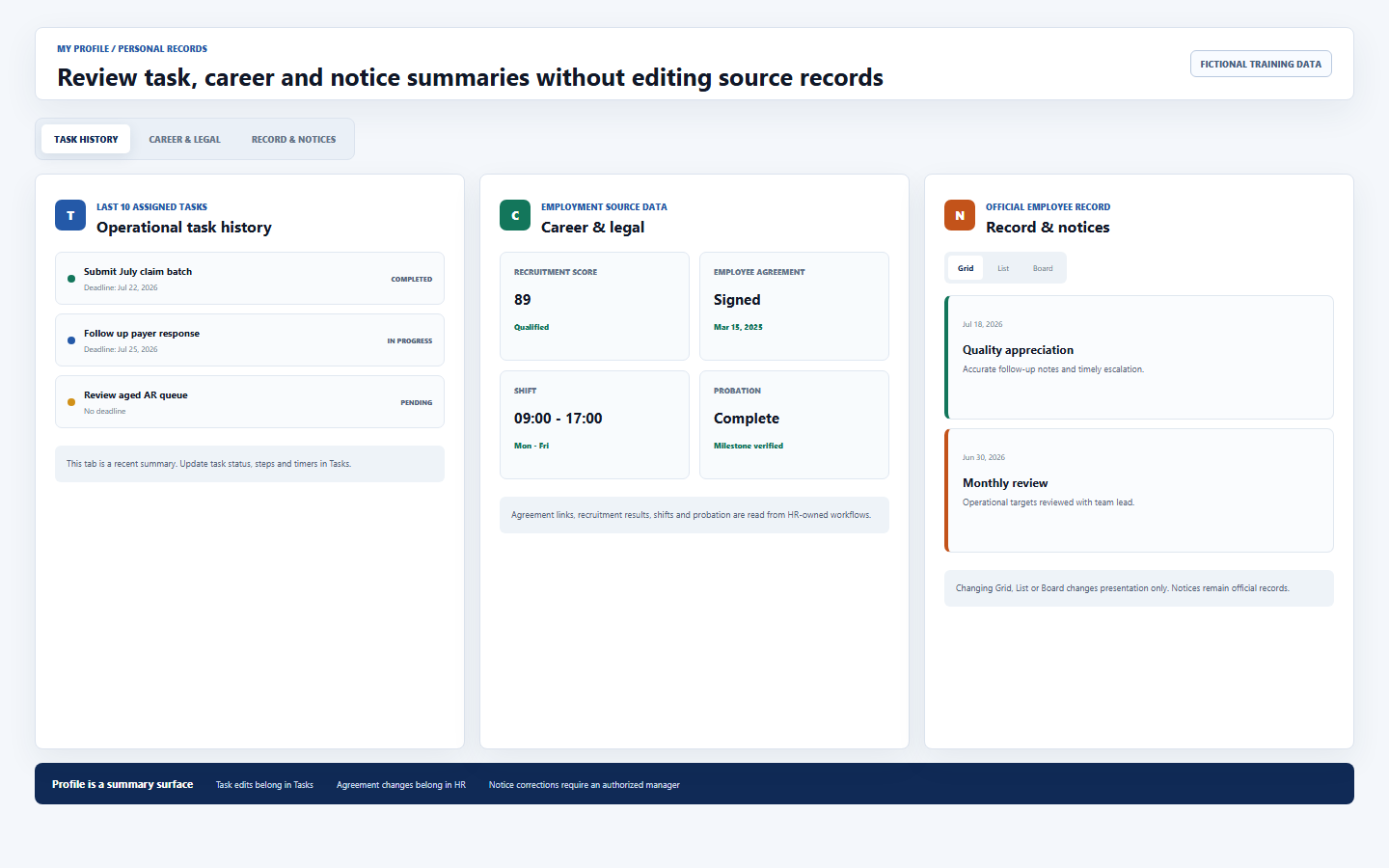Click the 'Mon - Fri' shift days text

pyautogui.click(x=531, y=446)
